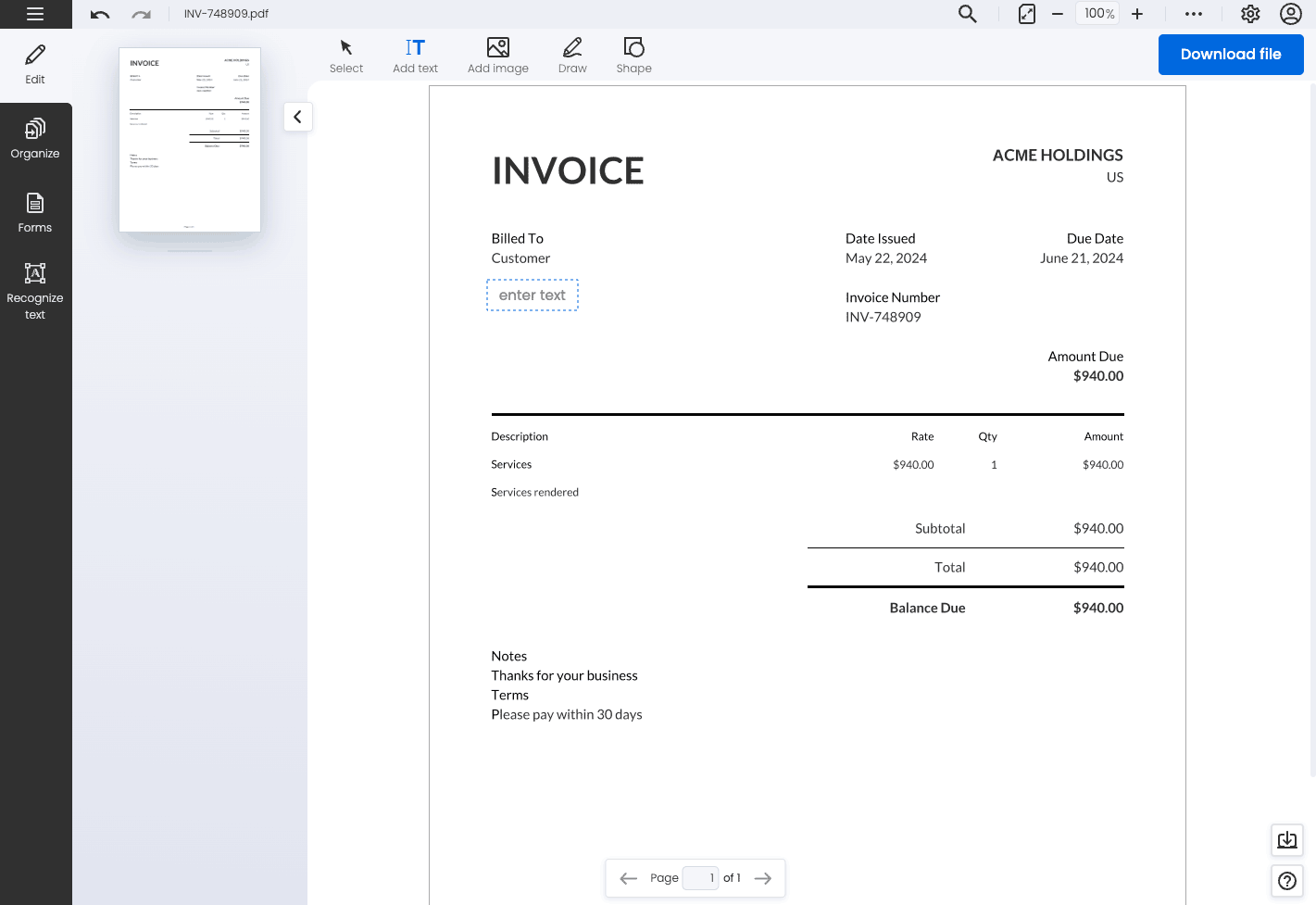Switch to the Select cursor tool
1316x905 pixels.
pyautogui.click(x=345, y=54)
